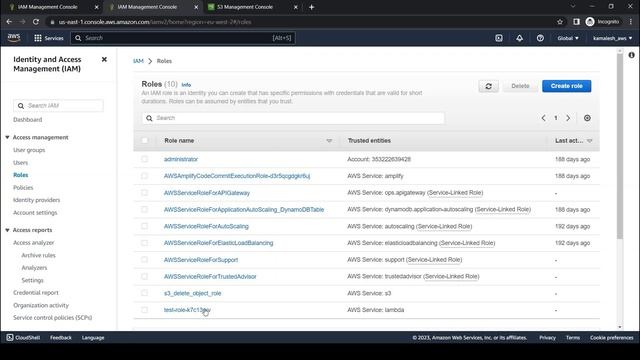Open Cookie preferences in footer
The height and width of the screenshot is (360, 640).
click(611, 338)
